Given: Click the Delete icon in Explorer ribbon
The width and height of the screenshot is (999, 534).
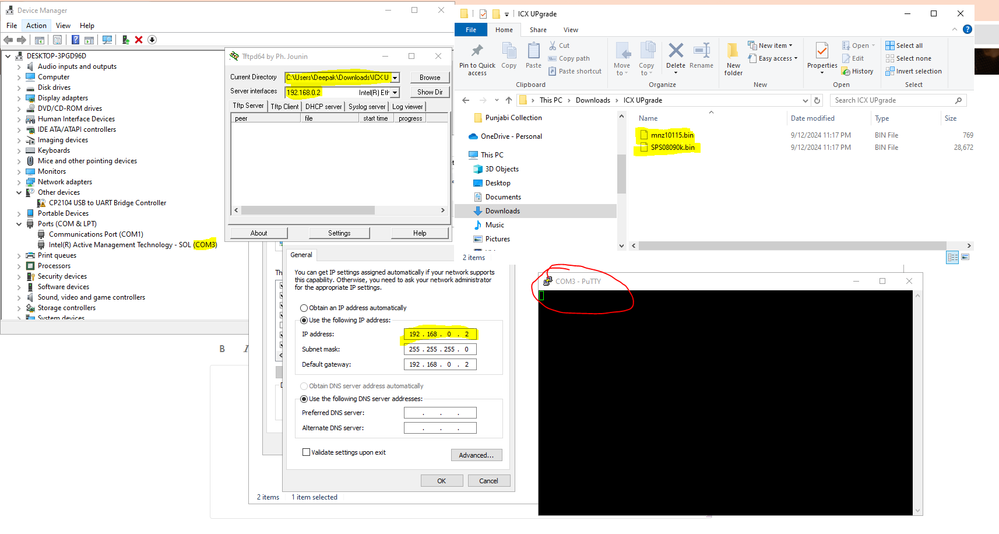Looking at the screenshot, I should 675,55.
